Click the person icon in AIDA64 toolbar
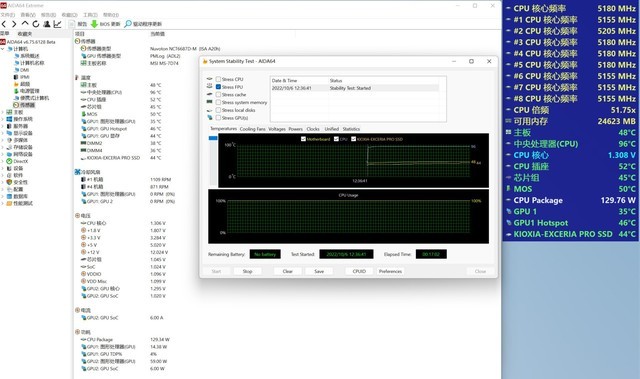This screenshot has width=640, height=379. tap(47, 24)
